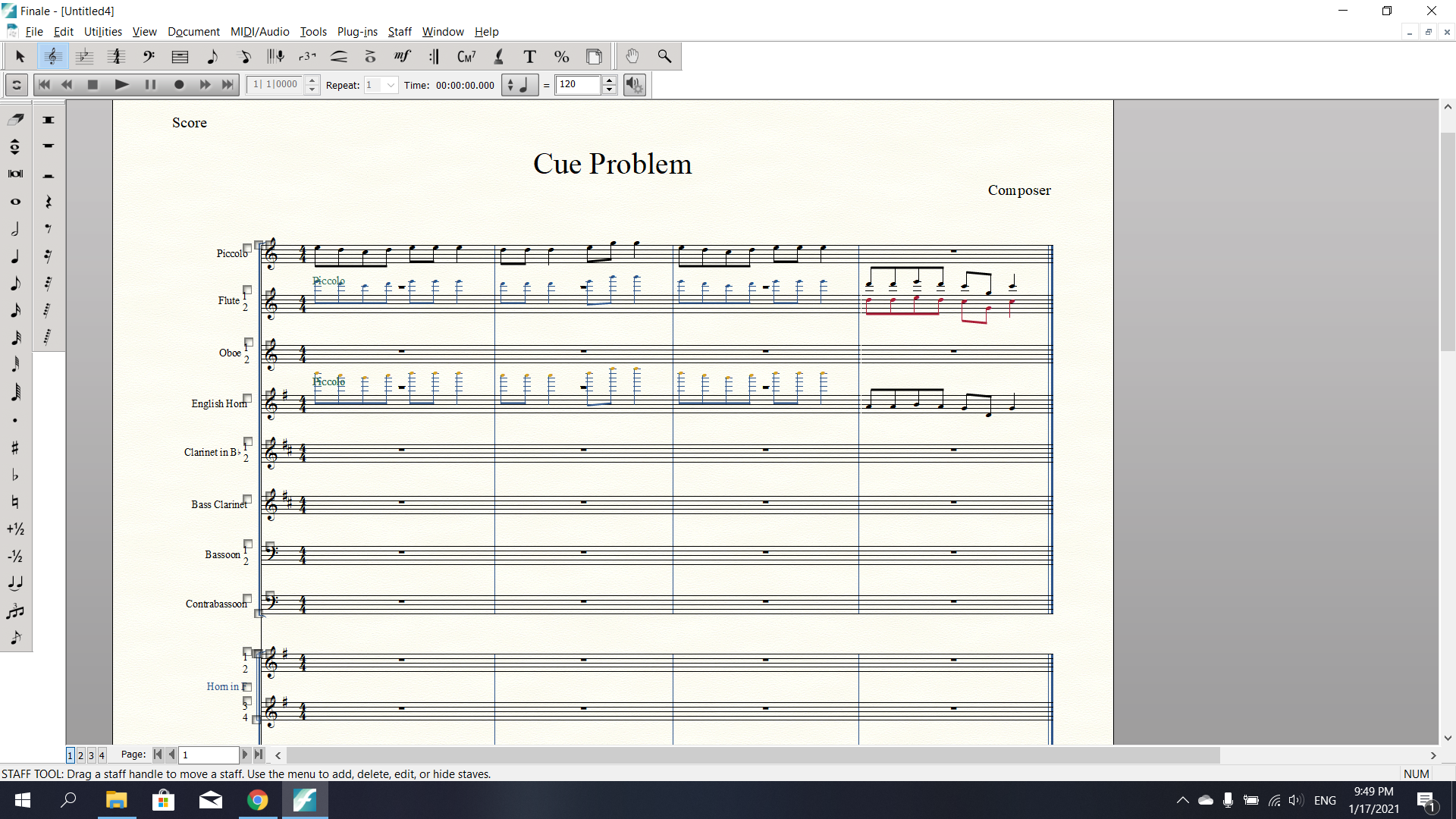Open the Plug-ins menu
This screenshot has width=1456, height=819.
[357, 32]
